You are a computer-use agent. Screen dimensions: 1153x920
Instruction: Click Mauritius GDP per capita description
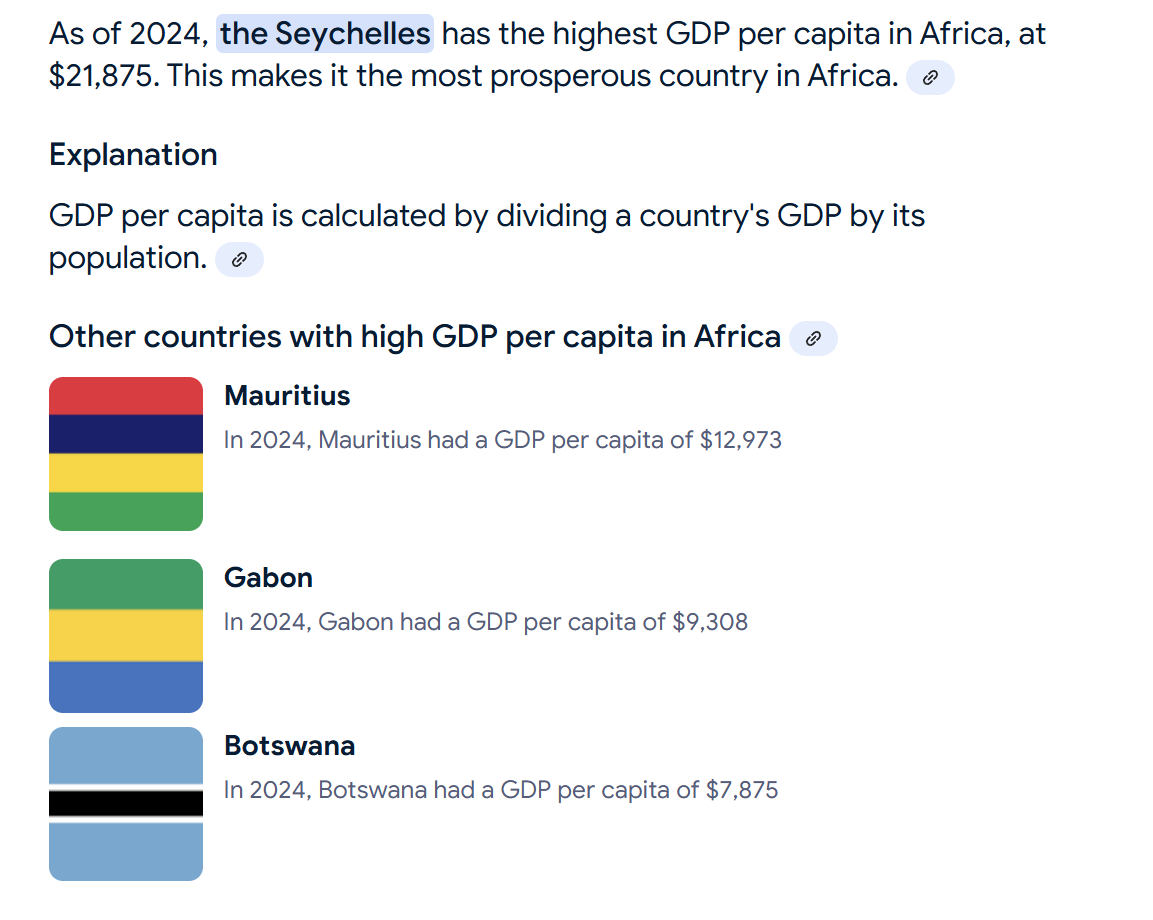(x=502, y=440)
